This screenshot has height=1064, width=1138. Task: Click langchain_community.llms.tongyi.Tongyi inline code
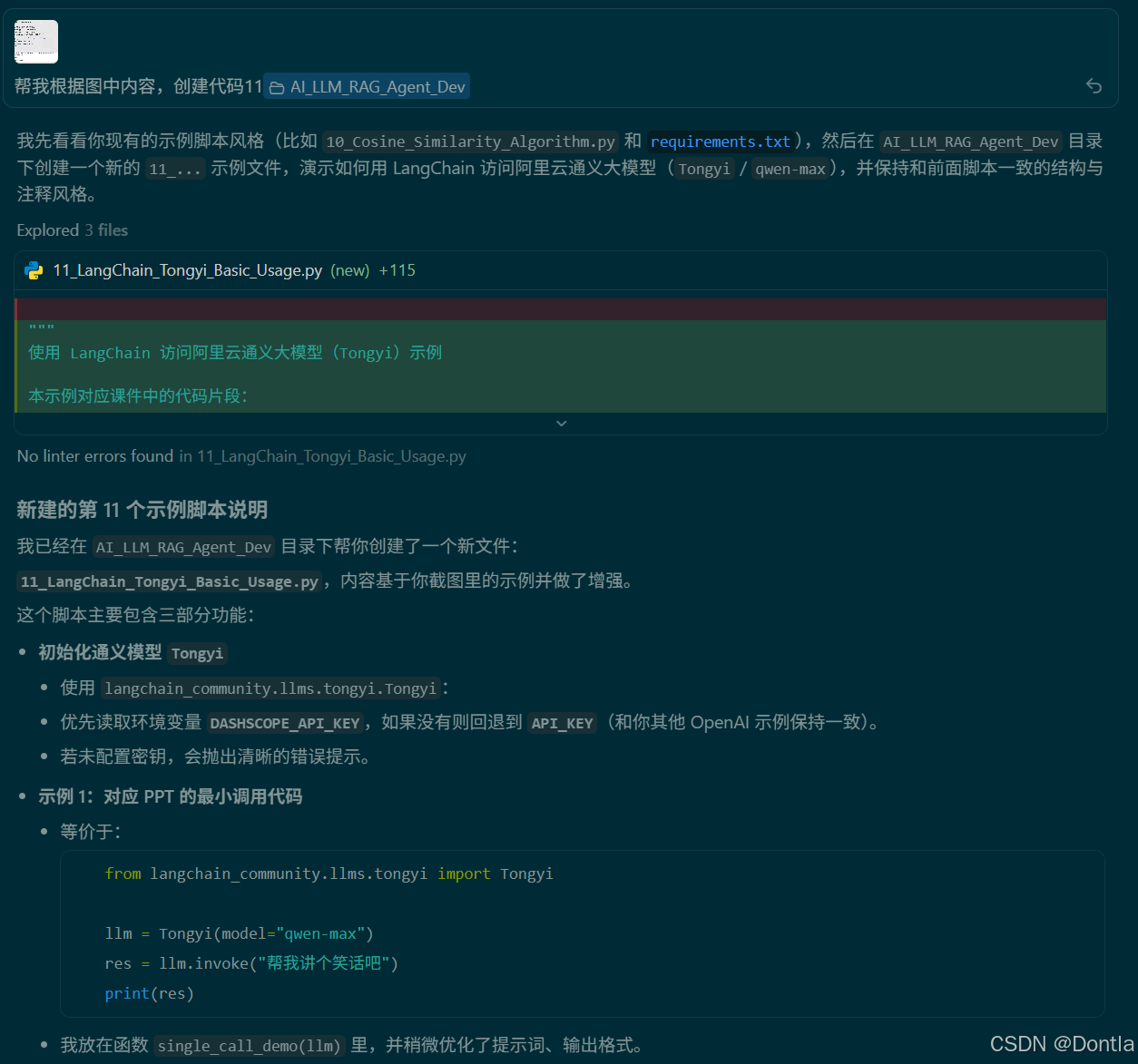[x=270, y=688]
